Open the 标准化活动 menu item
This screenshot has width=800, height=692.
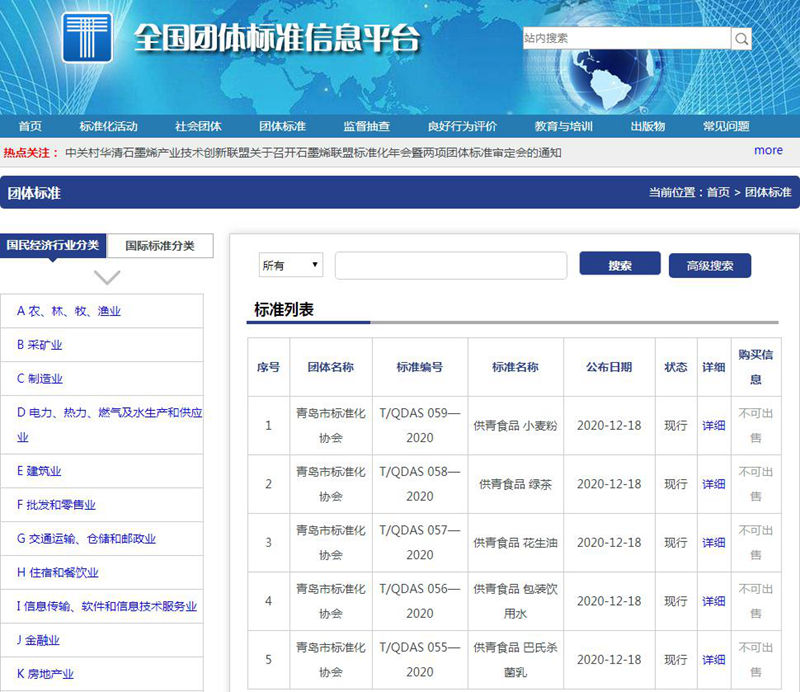coord(109,126)
